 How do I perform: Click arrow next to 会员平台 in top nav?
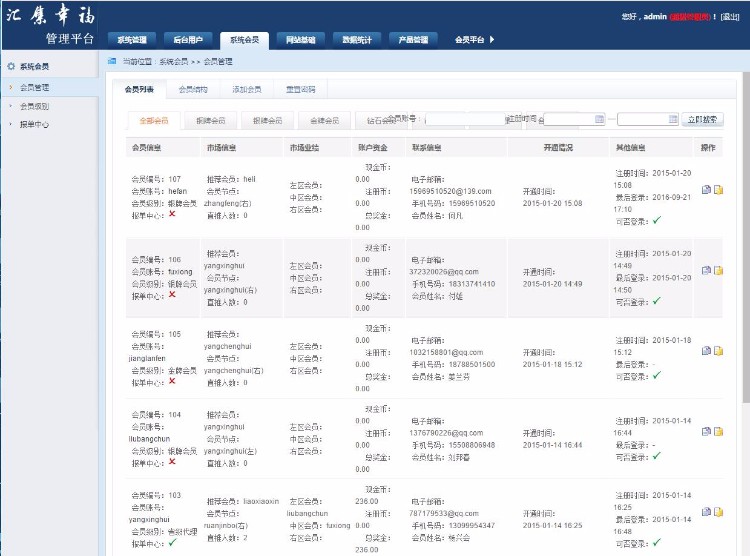coord(492,39)
